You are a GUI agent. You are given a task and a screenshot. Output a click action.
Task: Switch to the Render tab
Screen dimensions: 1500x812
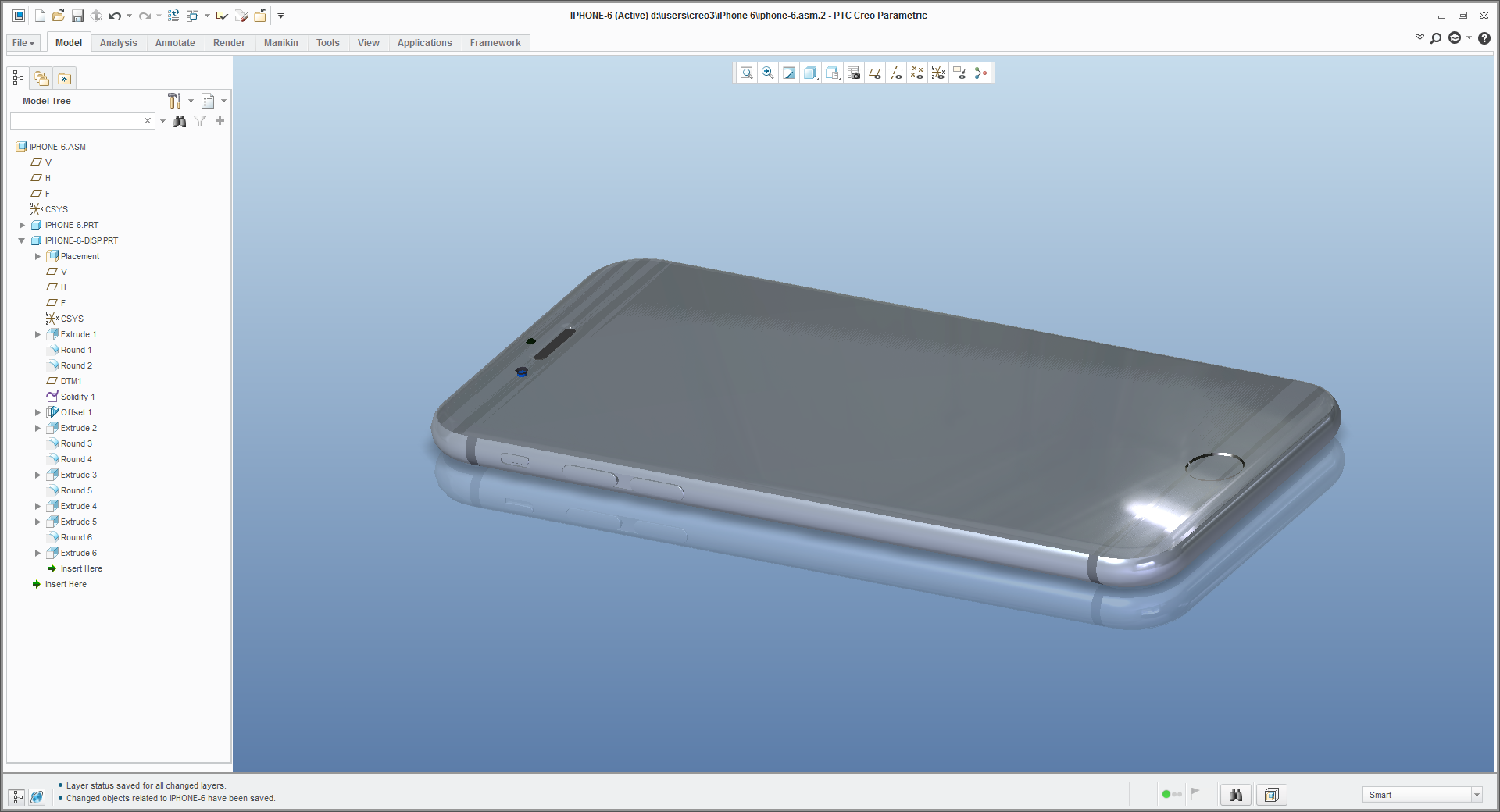[229, 43]
